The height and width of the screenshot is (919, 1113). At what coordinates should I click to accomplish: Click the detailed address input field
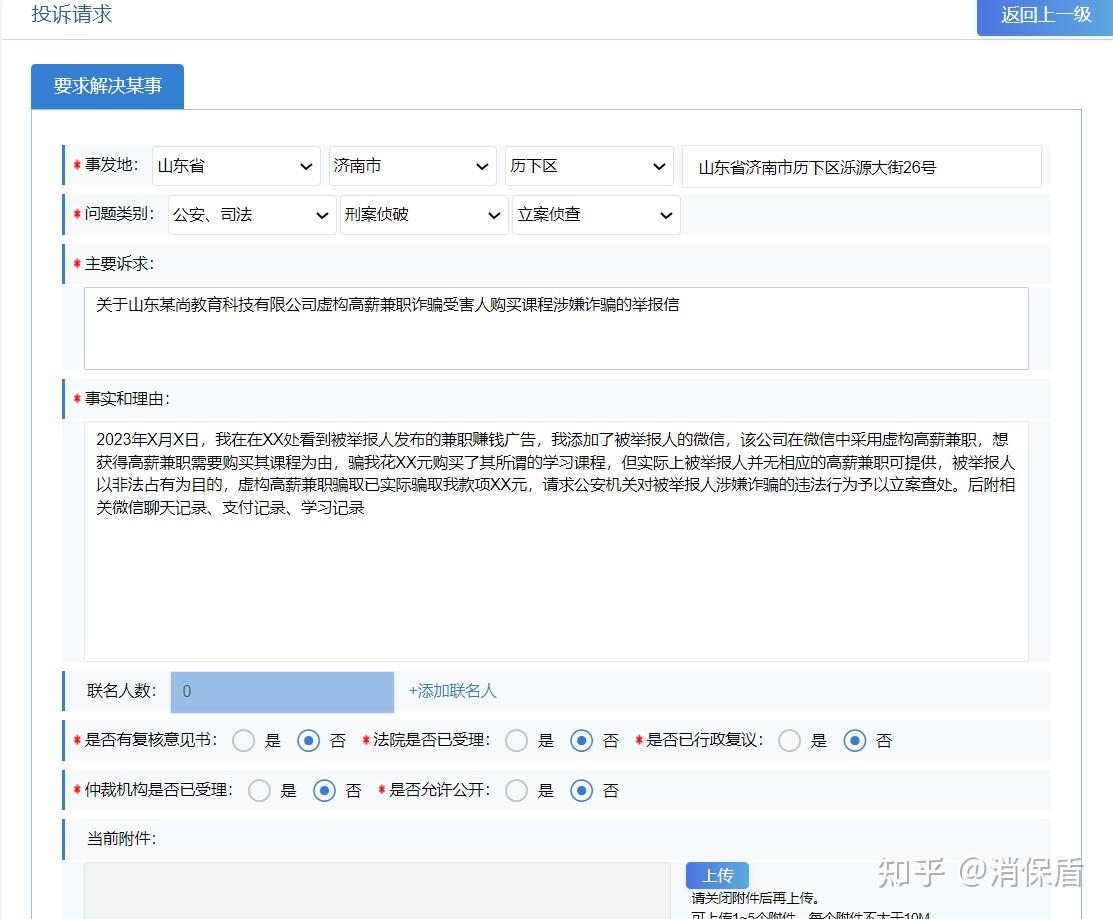(861, 167)
